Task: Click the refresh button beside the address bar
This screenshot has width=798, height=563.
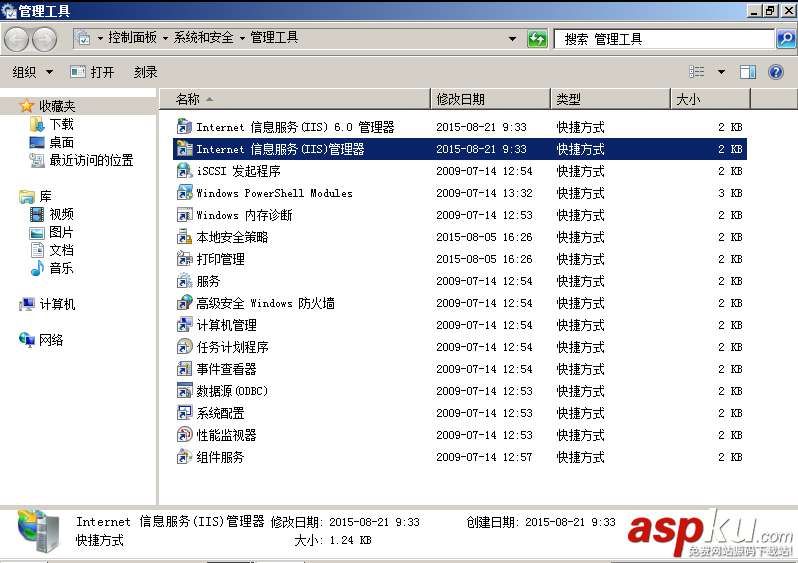Action: (537, 39)
